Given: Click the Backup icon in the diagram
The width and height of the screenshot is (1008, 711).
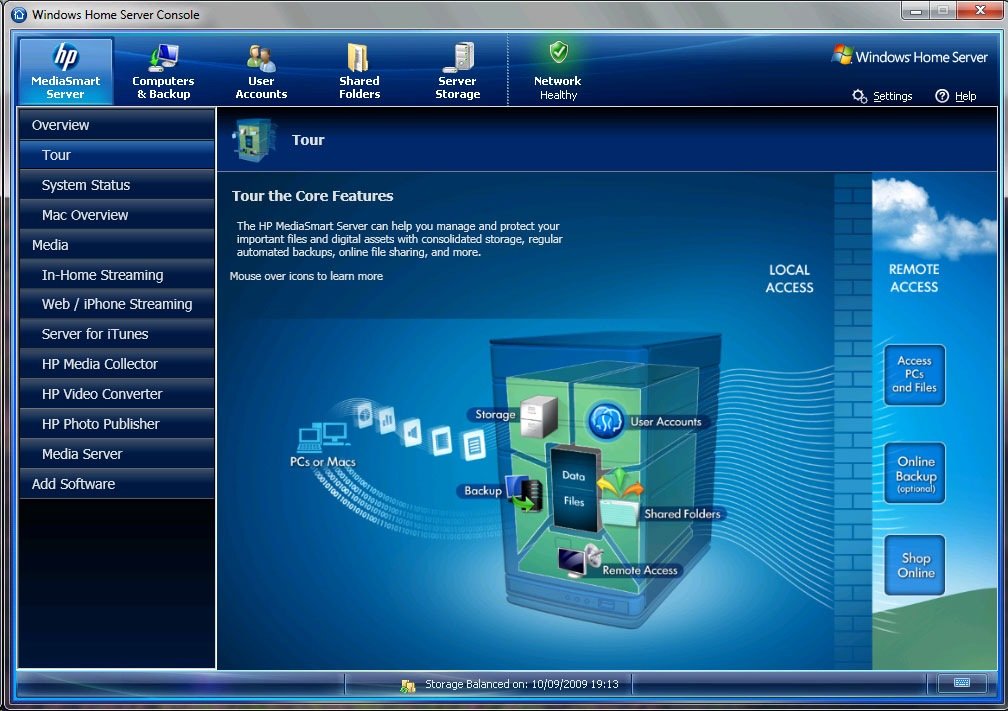Looking at the screenshot, I should point(525,494).
